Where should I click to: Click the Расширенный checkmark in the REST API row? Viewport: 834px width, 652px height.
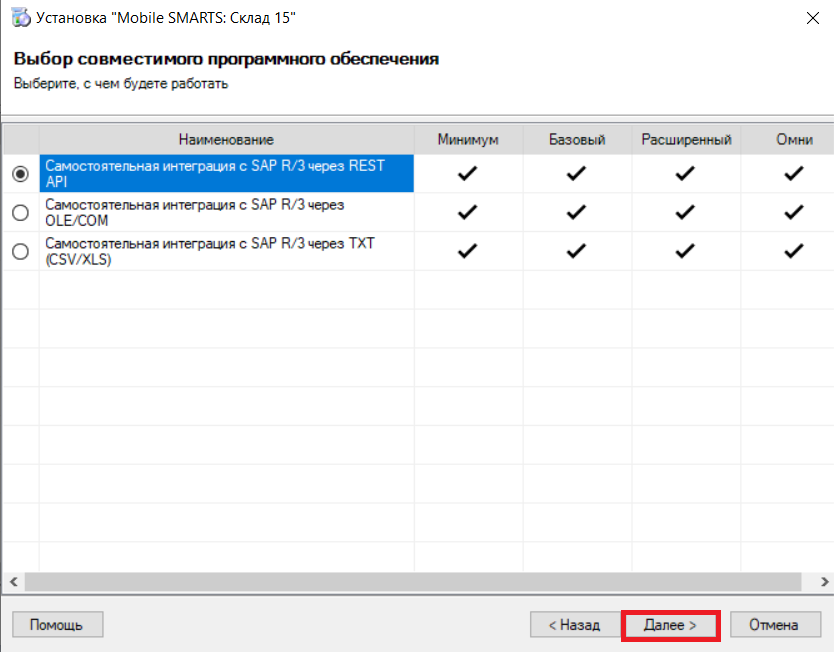coord(685,173)
